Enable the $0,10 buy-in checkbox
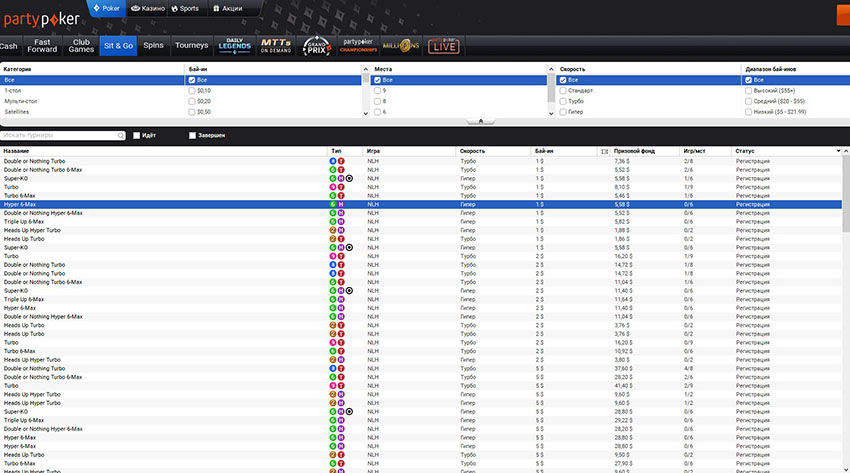The width and height of the screenshot is (850, 473). 192,90
